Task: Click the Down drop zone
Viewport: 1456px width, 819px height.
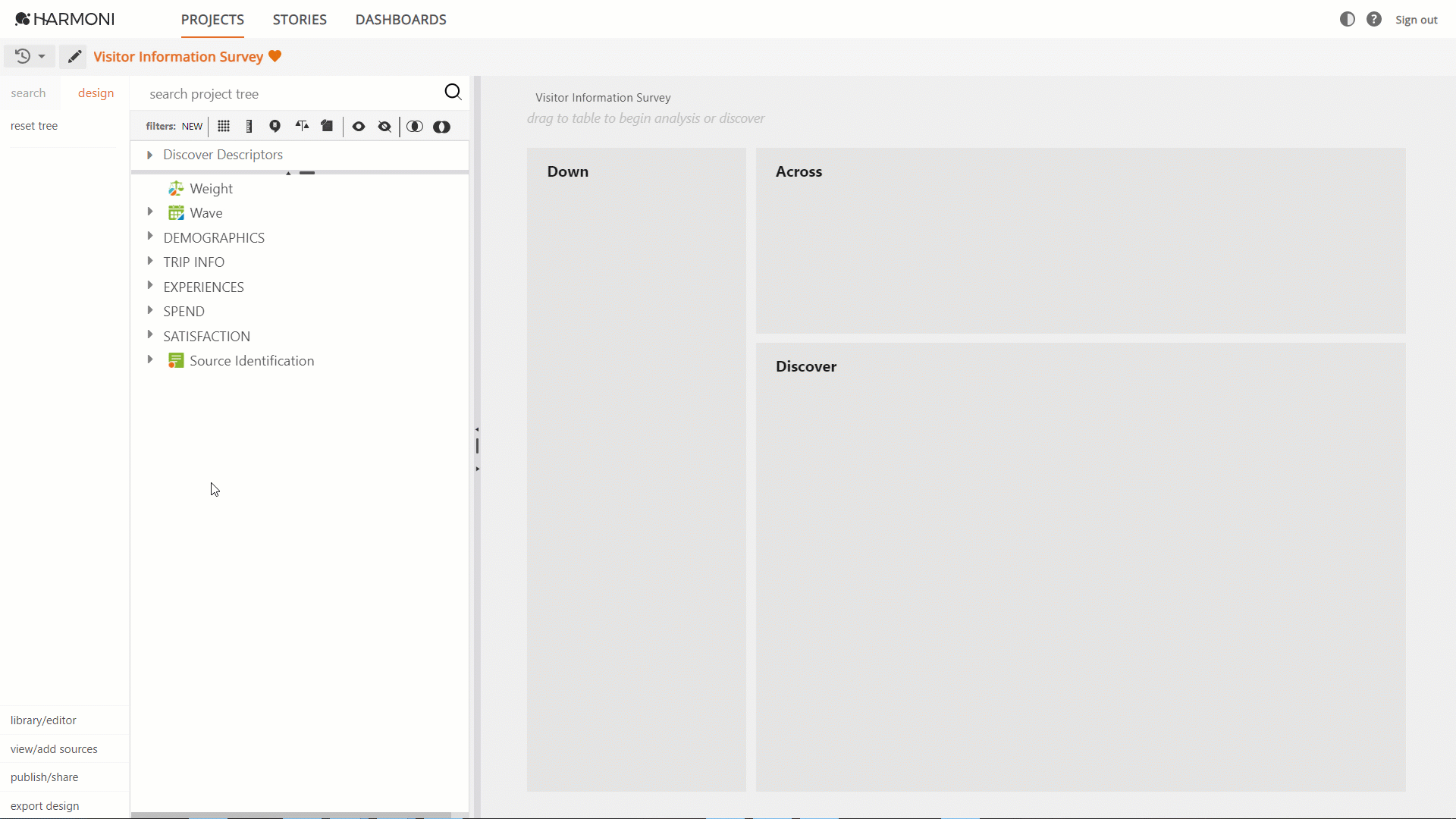Action: [x=636, y=470]
